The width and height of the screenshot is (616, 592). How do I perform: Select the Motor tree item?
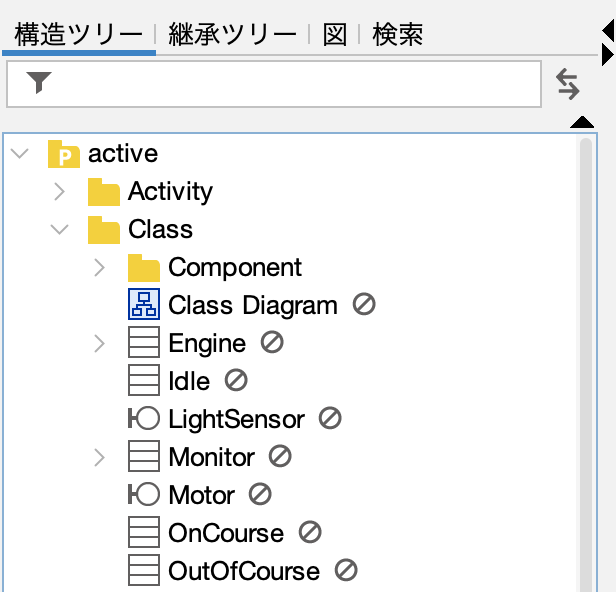pyautogui.click(x=202, y=495)
